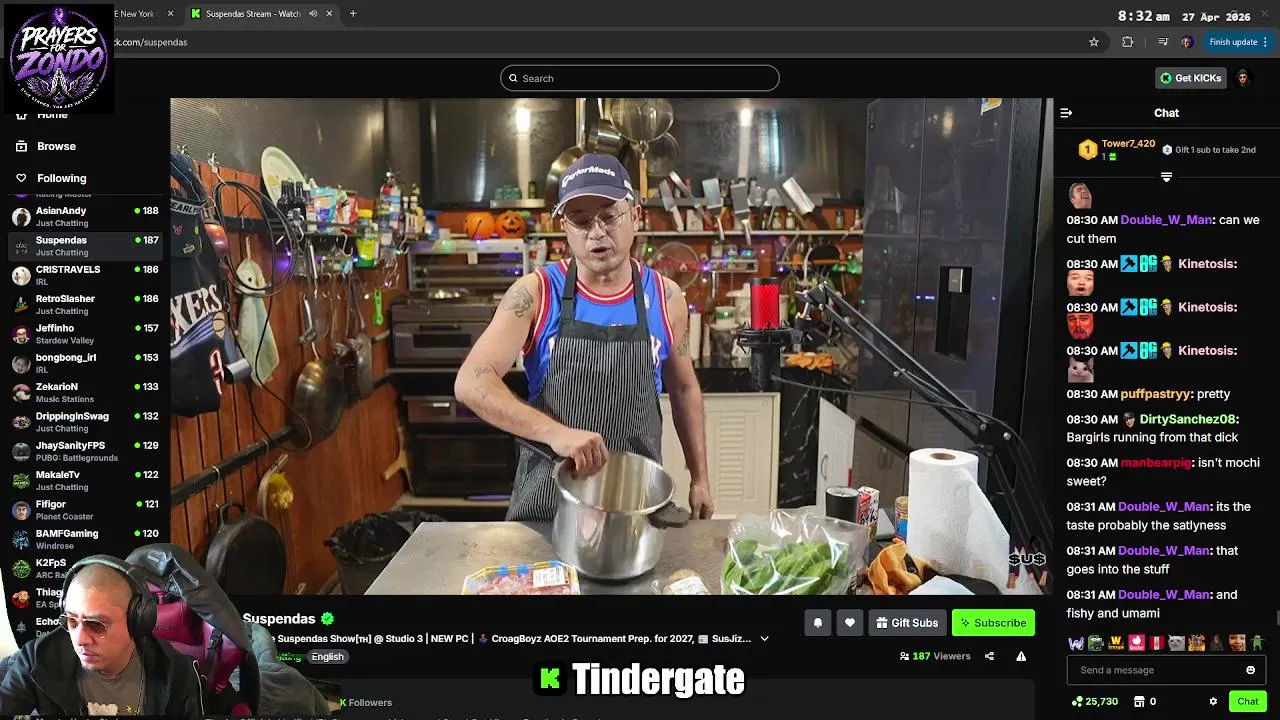Open the browser media control icon

tap(1162, 42)
